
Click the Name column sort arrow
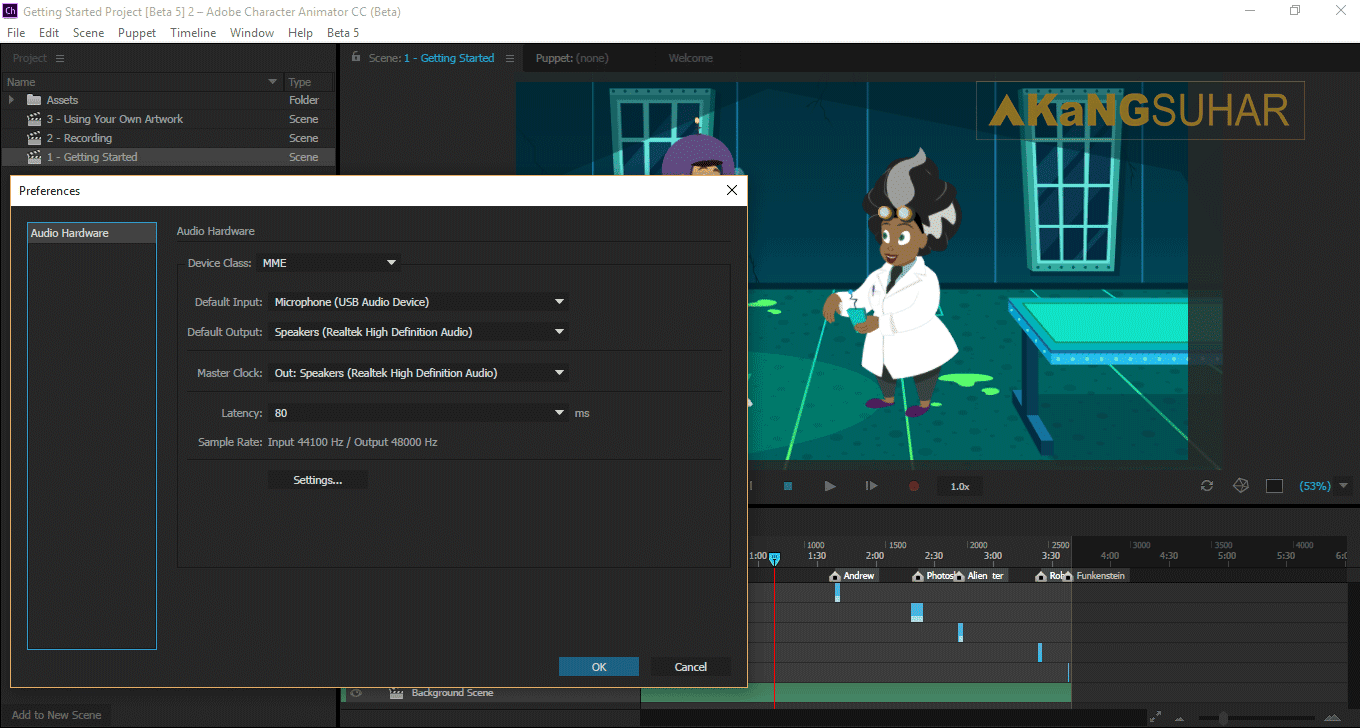(272, 82)
